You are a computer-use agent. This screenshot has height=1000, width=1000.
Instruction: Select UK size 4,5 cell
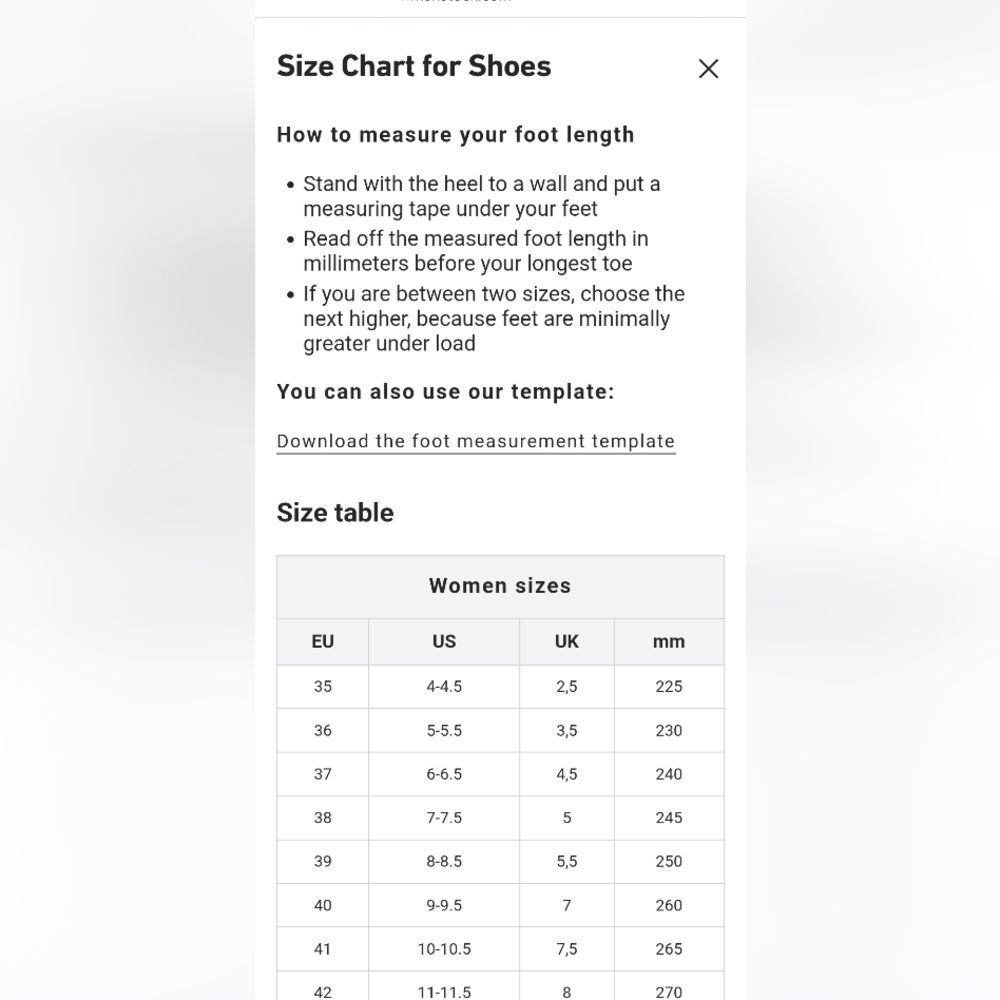click(567, 774)
